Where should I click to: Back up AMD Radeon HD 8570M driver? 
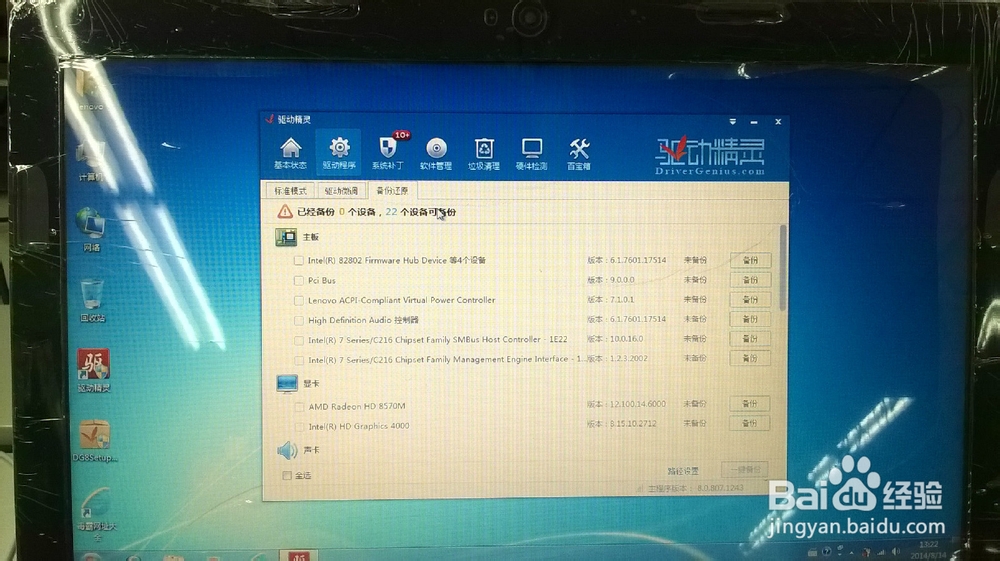(x=750, y=404)
